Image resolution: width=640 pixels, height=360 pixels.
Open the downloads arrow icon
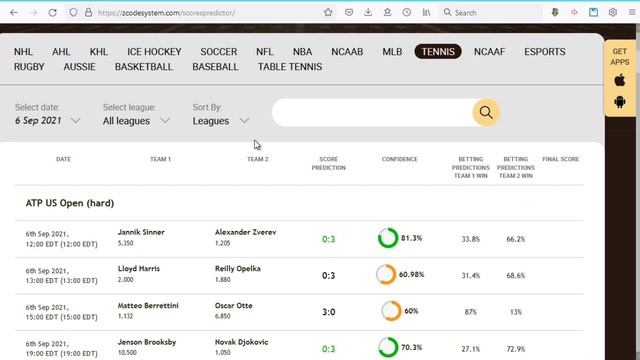[368, 12]
